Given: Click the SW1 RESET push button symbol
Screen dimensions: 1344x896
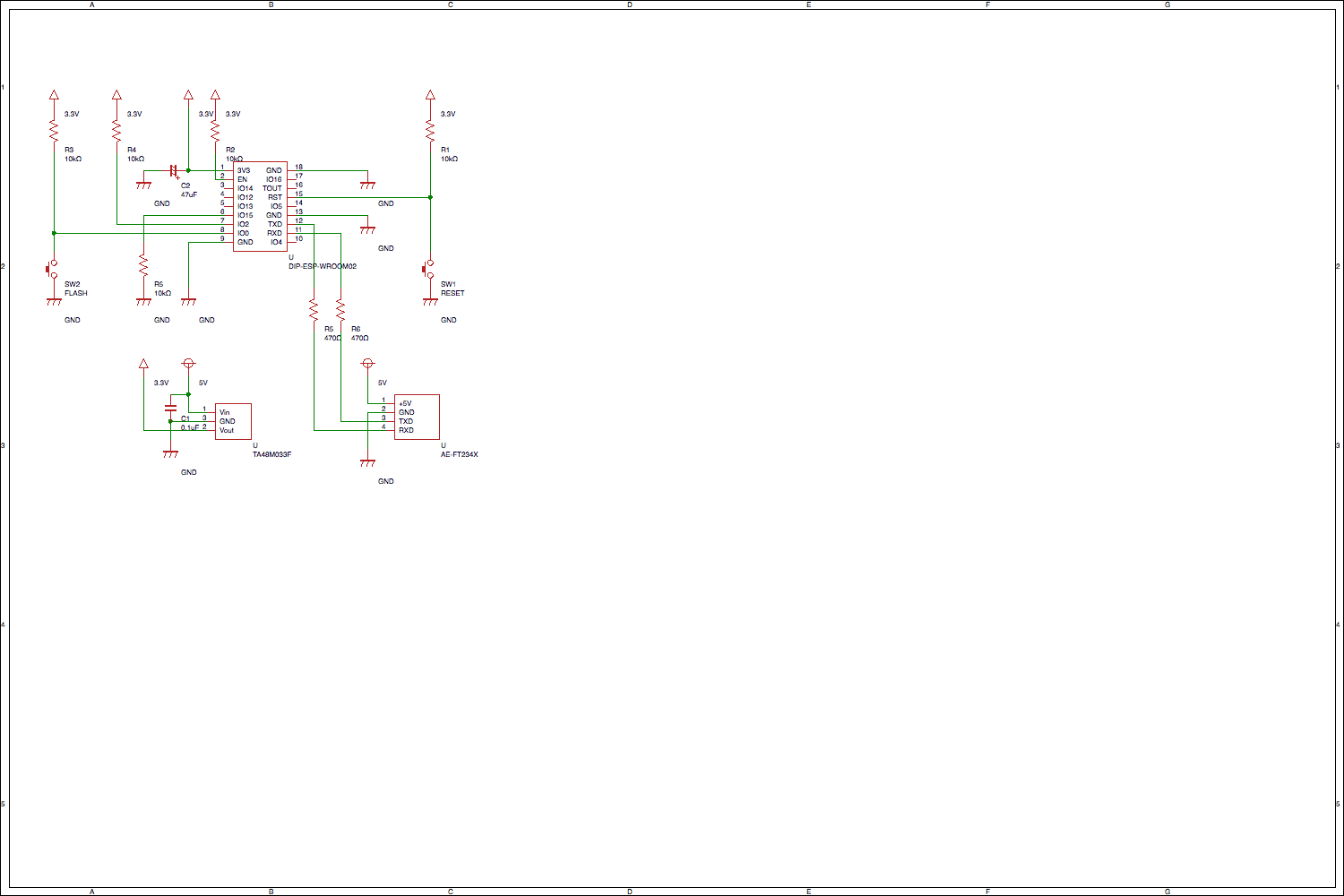Looking at the screenshot, I should tap(428, 270).
